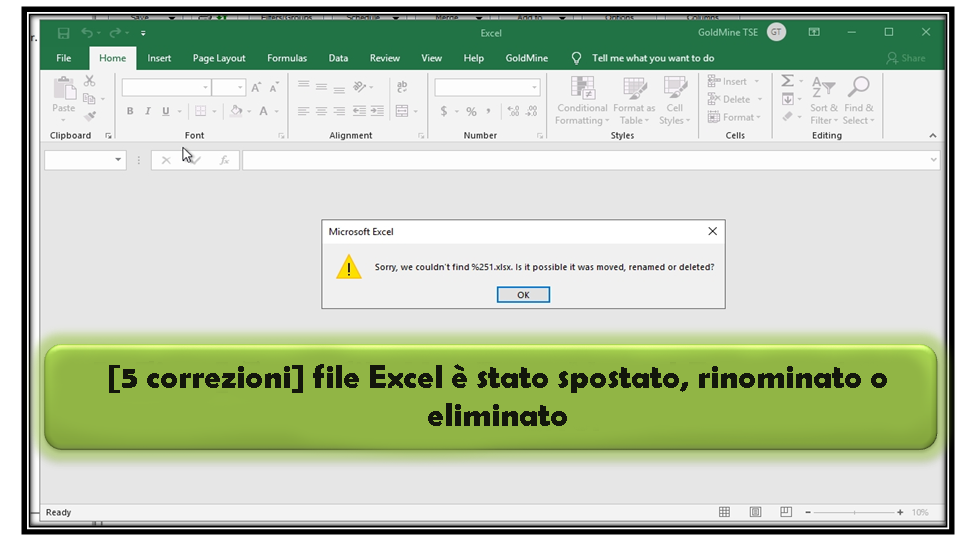
Task: Click the Insert Function fx icon
Action: pyautogui.click(x=225, y=160)
